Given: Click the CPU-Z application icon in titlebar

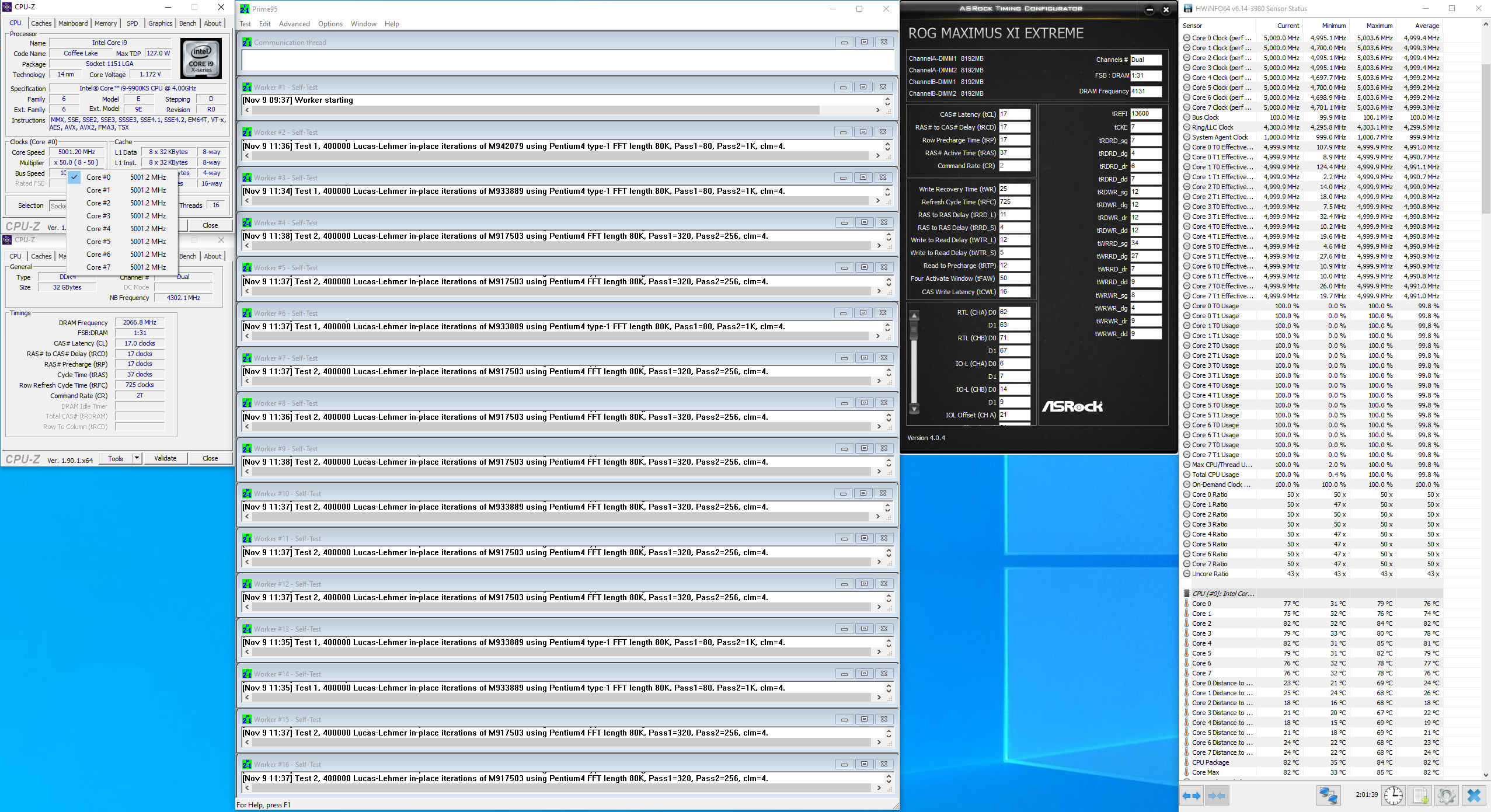Looking at the screenshot, I should pos(6,7).
